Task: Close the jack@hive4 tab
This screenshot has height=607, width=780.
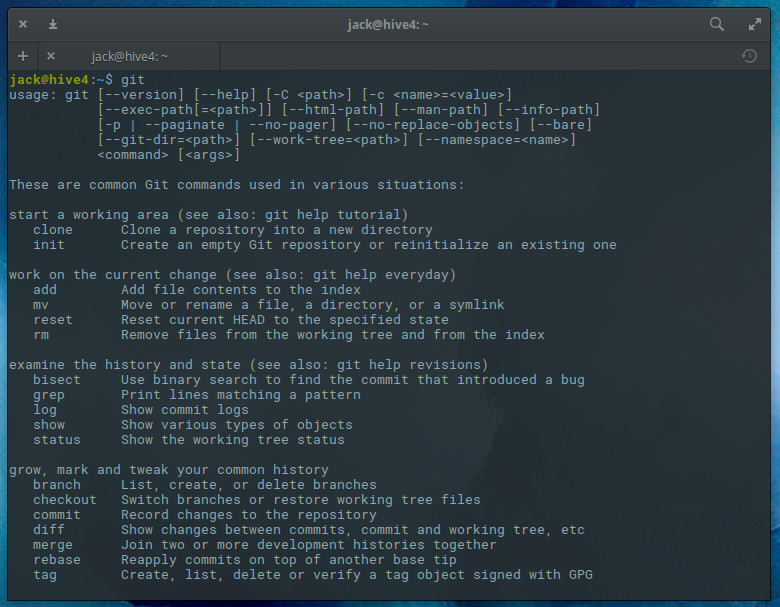Action: pyautogui.click(x=51, y=56)
